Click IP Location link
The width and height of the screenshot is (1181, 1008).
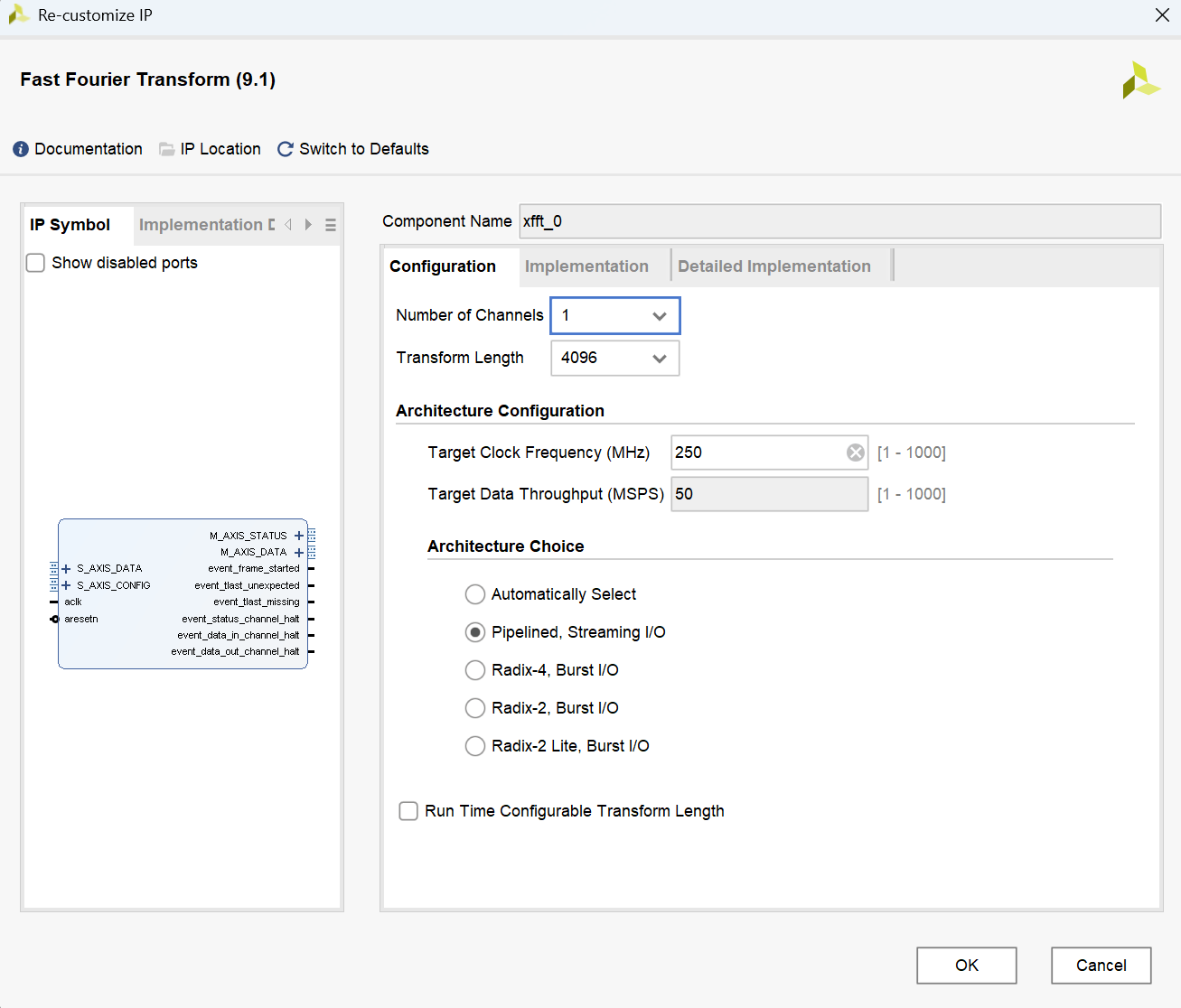[x=220, y=149]
